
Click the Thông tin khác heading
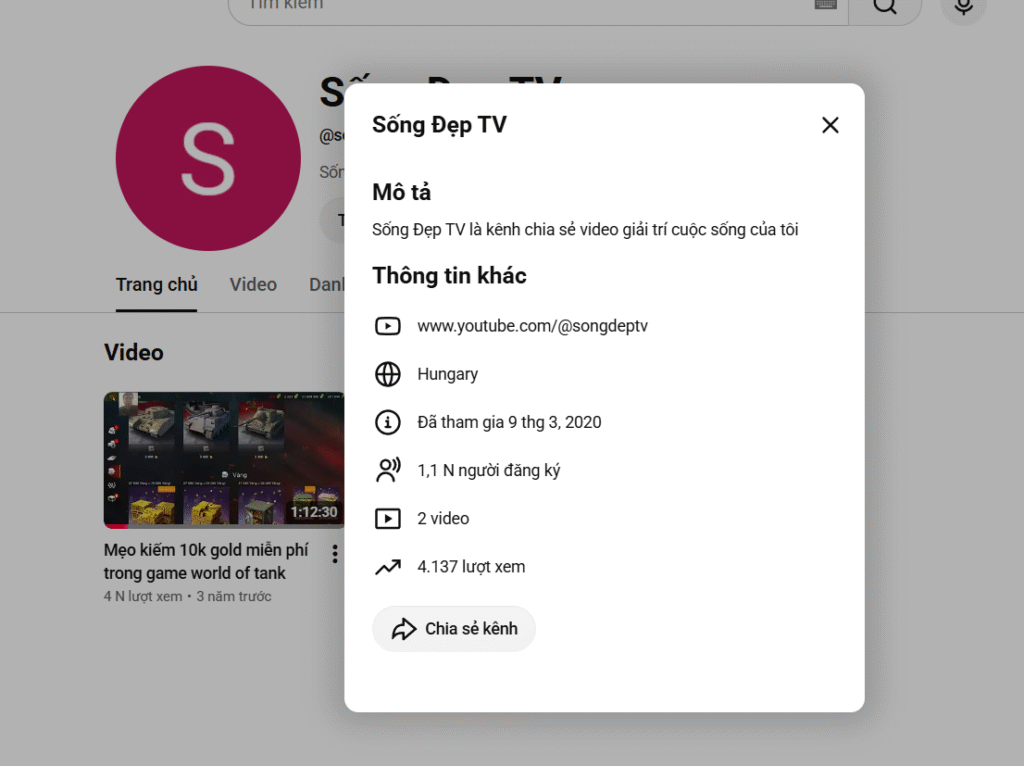tap(449, 276)
